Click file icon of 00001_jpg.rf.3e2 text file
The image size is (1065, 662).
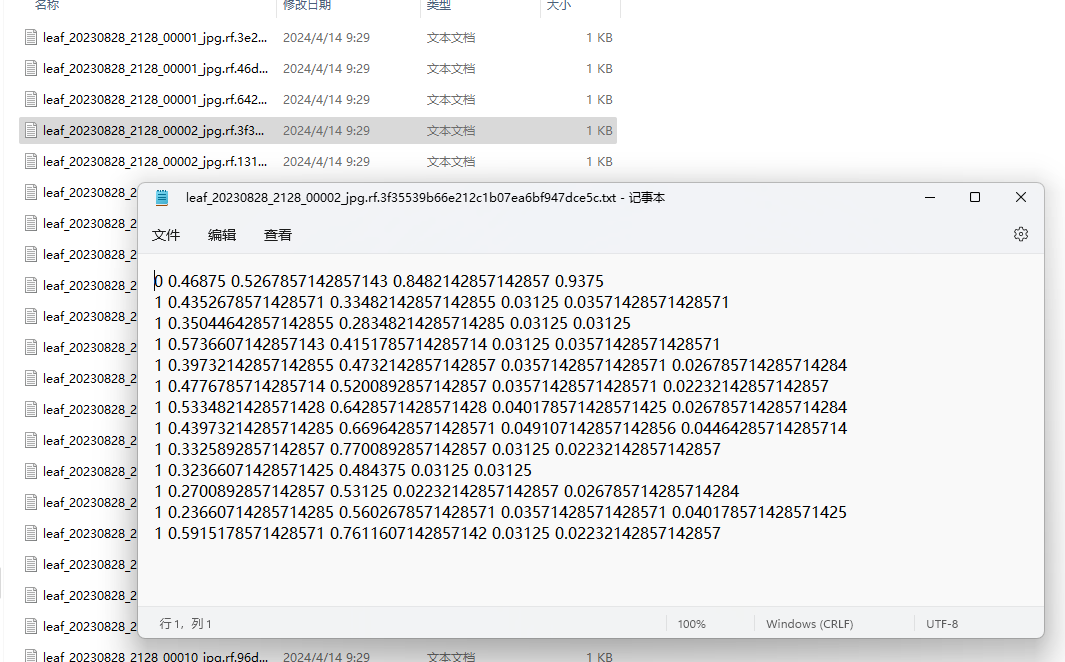(31, 38)
